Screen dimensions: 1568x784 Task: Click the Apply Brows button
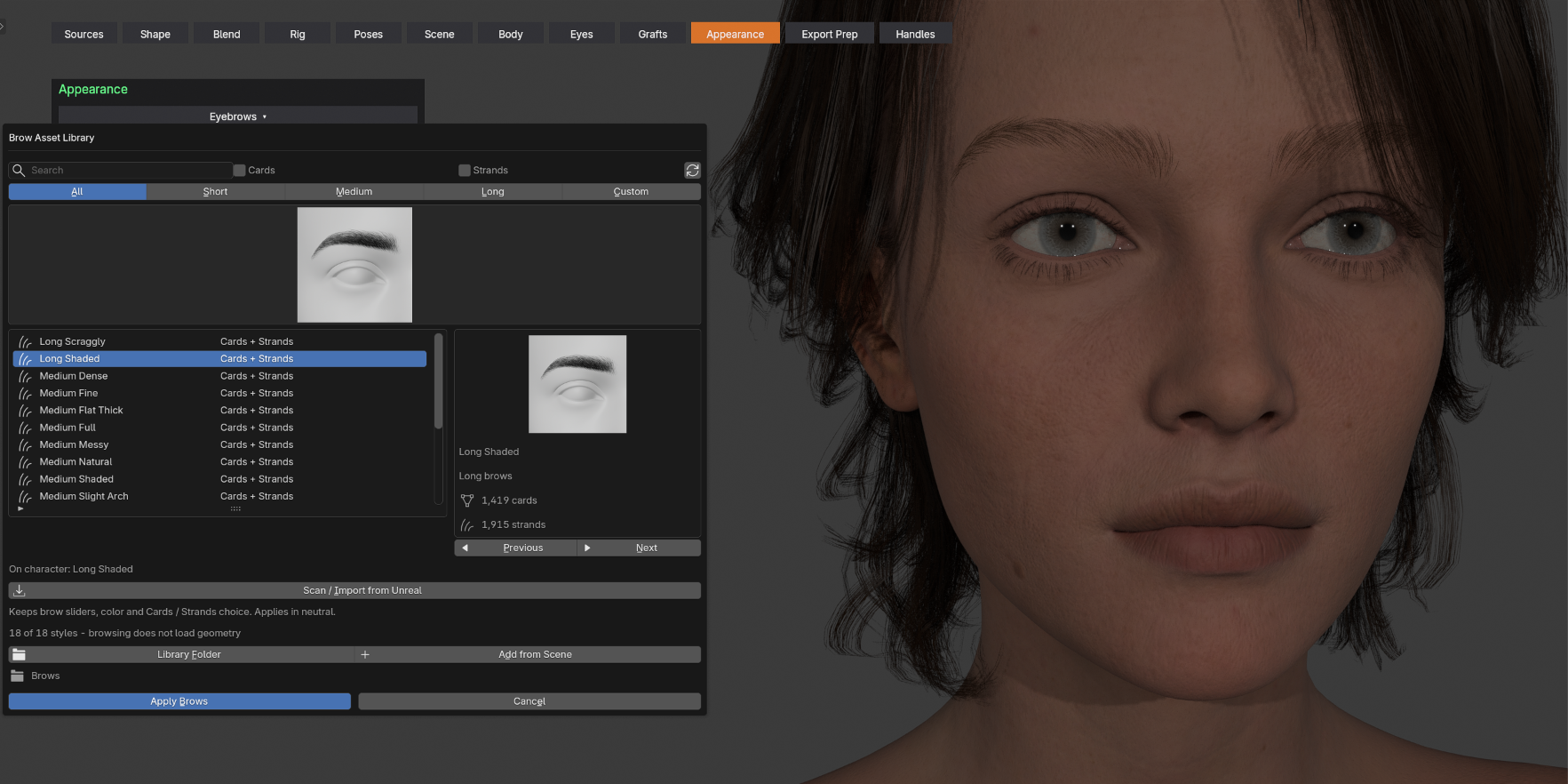pos(179,701)
